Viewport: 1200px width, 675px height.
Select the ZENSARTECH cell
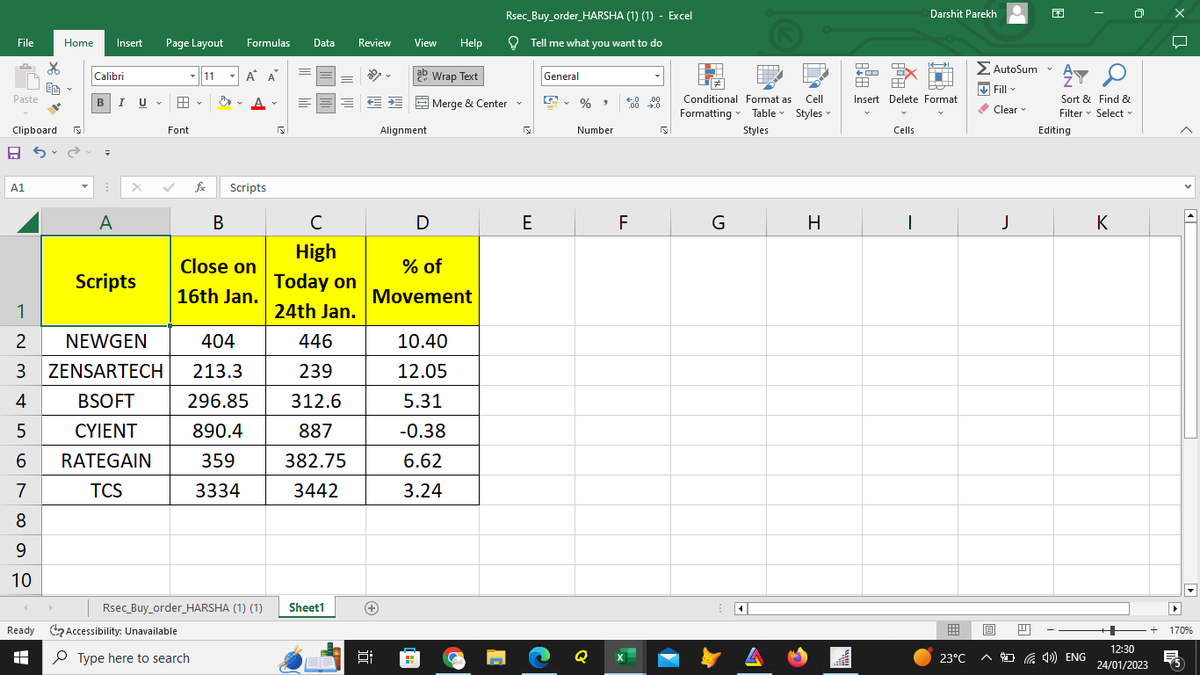coord(106,371)
